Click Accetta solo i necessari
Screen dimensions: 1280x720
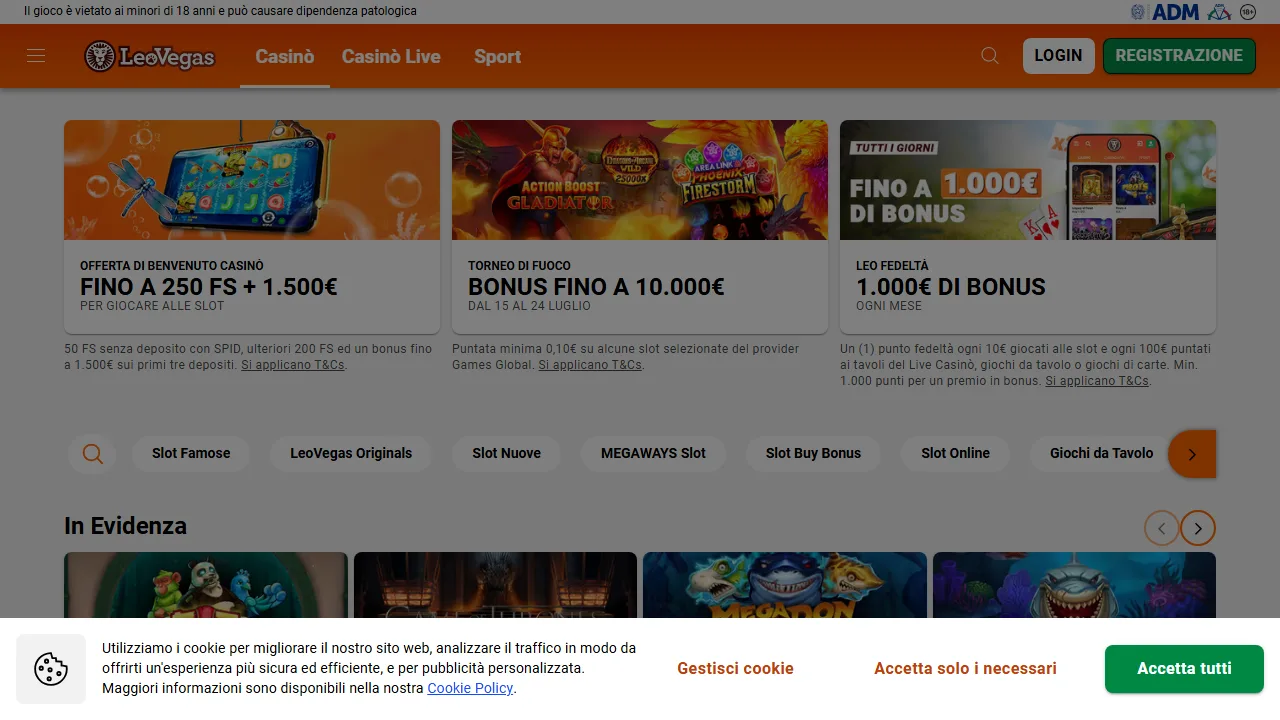coord(965,669)
